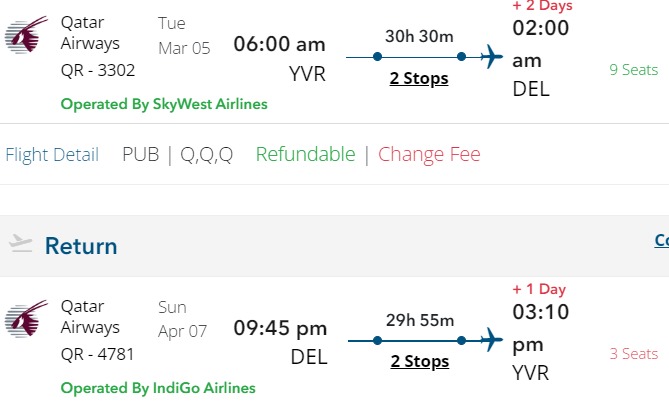This screenshot has width=669, height=405.
Task: Click flight number QR - 4781
Action: [x=97, y=353]
